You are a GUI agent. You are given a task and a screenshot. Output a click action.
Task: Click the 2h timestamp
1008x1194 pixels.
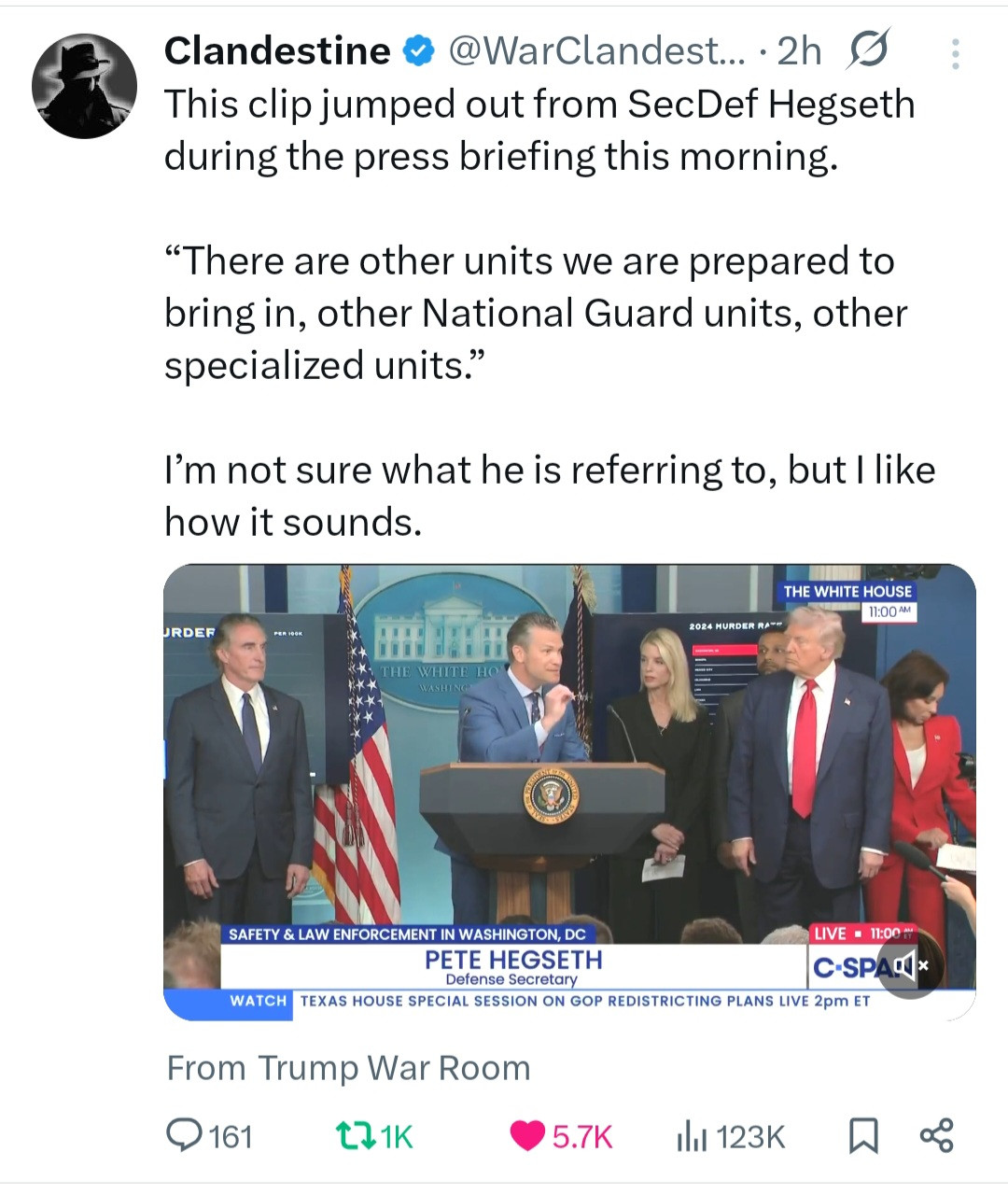tap(799, 51)
